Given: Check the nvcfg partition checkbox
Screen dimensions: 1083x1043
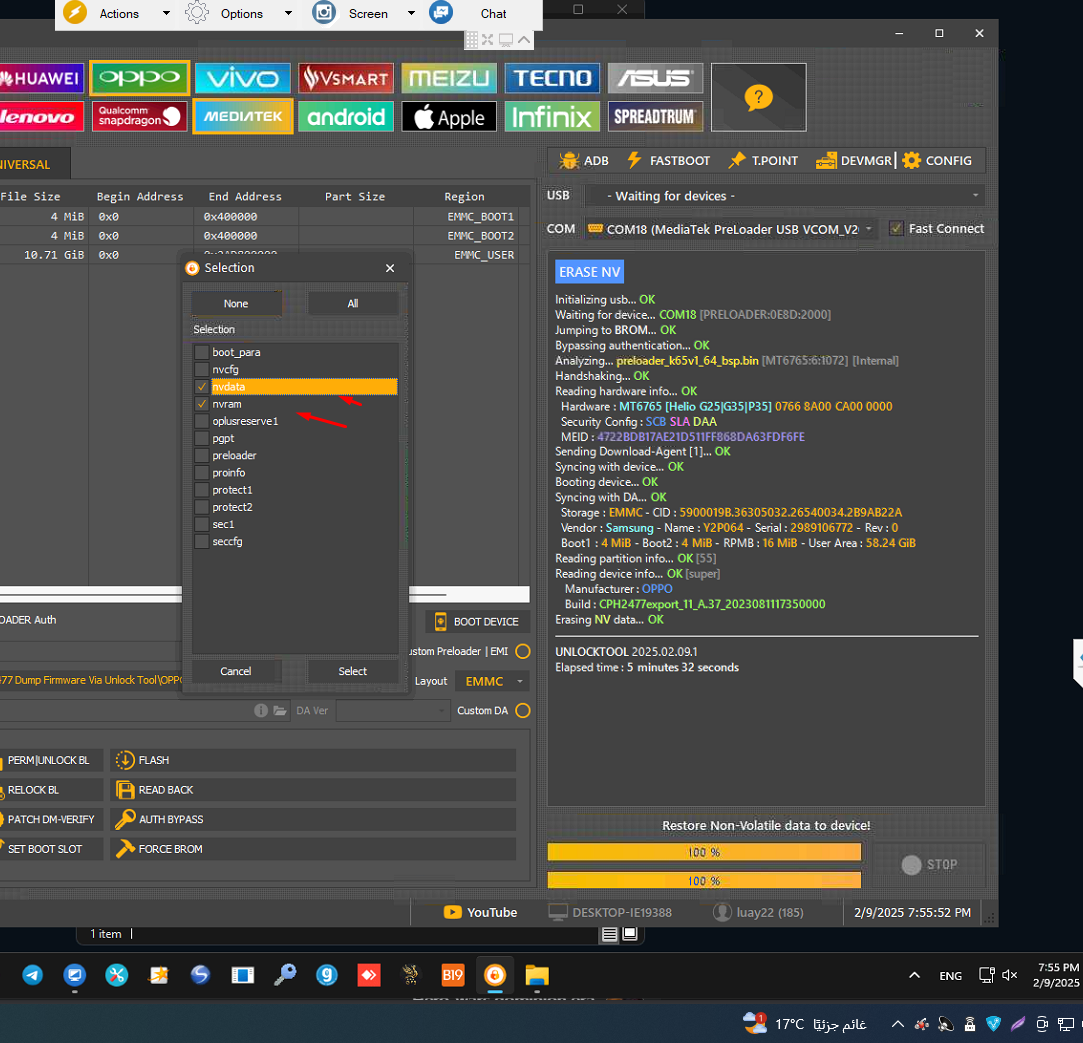Looking at the screenshot, I should click(202, 370).
